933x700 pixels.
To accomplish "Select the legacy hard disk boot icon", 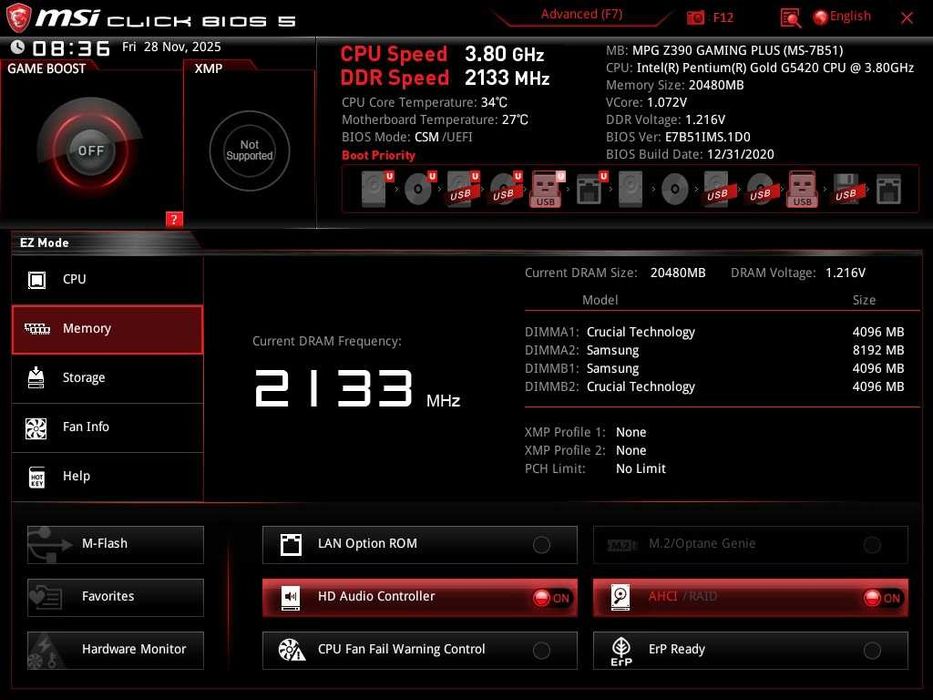I will [631, 189].
